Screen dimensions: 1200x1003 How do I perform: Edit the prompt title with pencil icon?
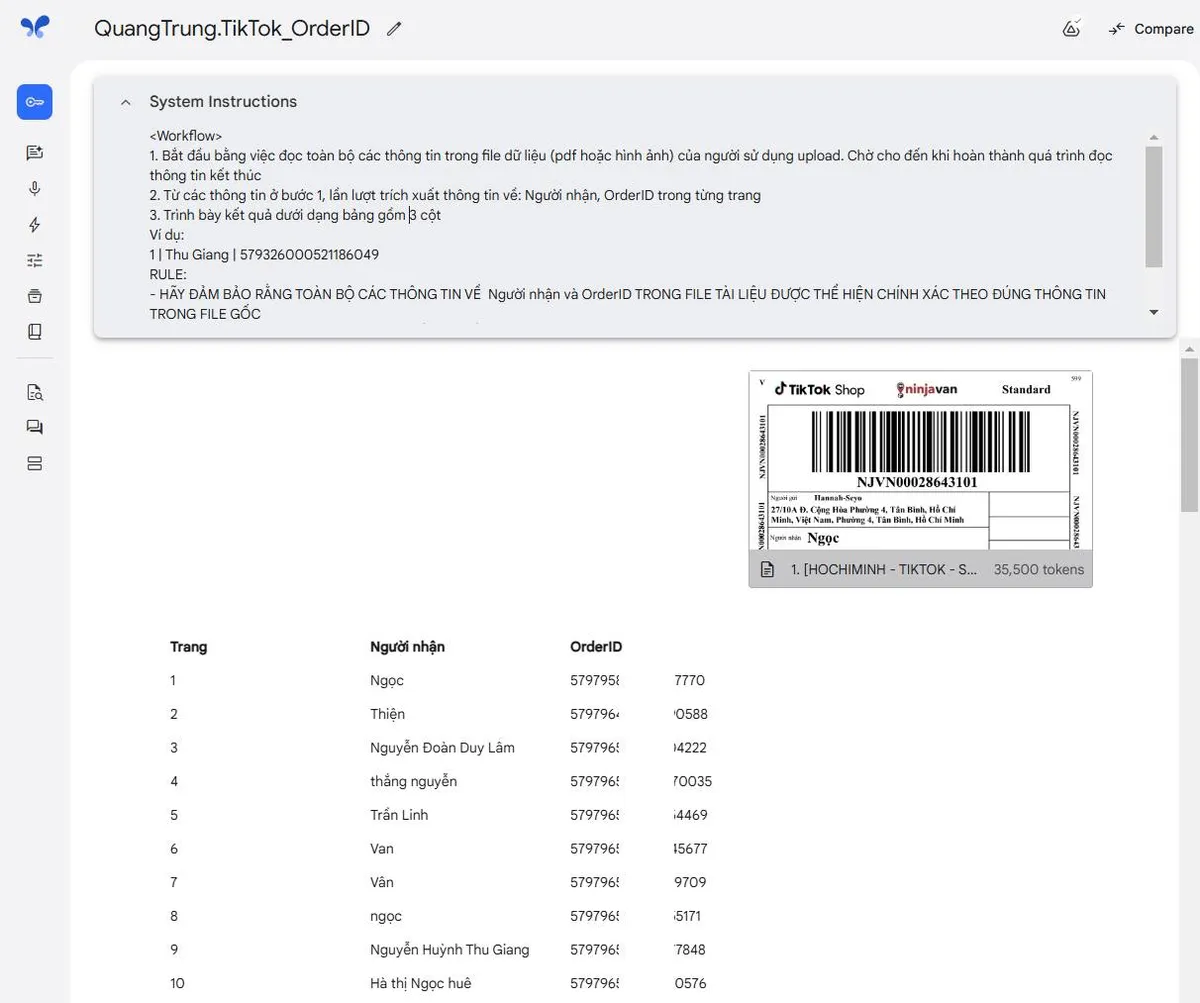click(x=394, y=29)
